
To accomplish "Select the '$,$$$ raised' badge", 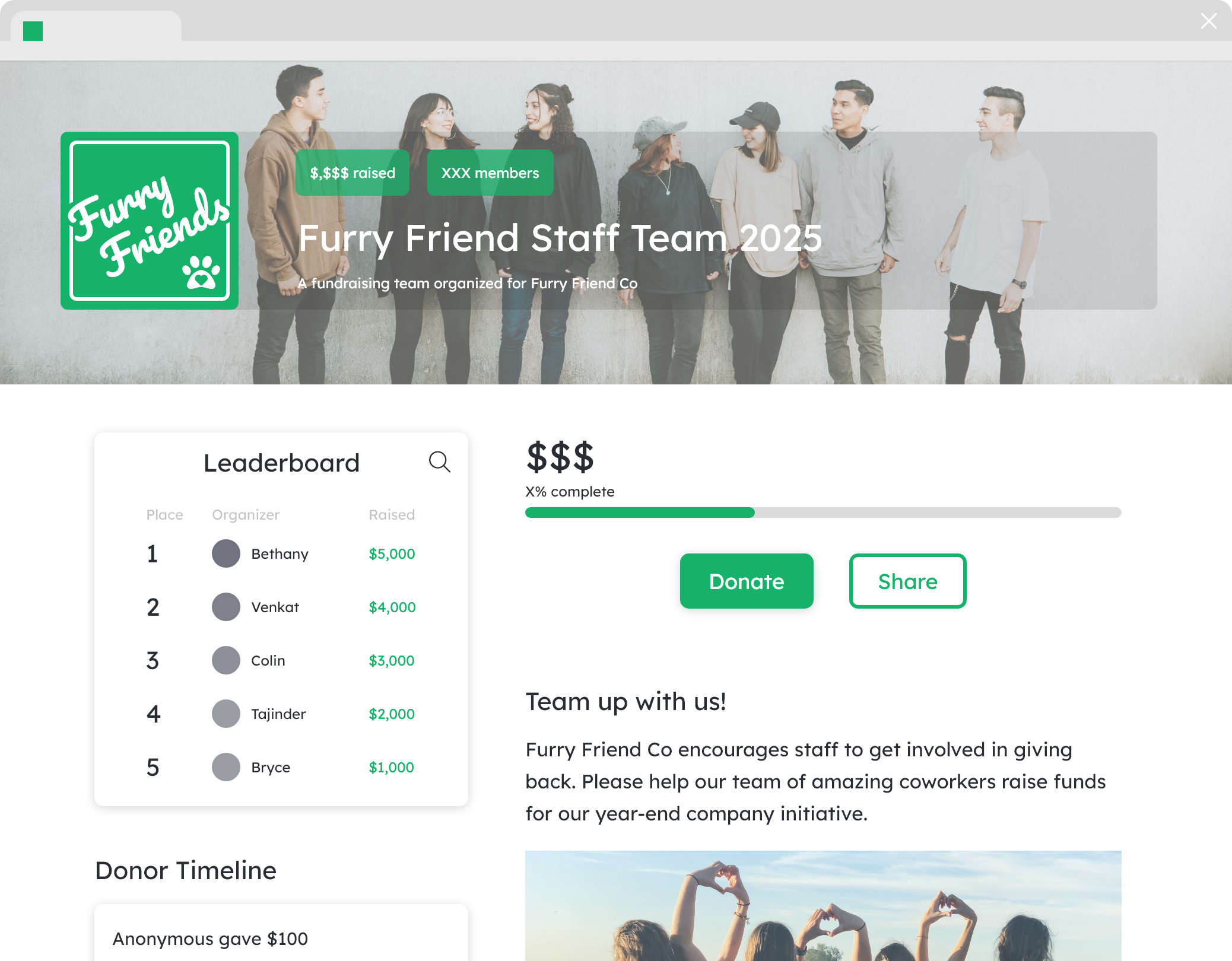I will (x=353, y=173).
